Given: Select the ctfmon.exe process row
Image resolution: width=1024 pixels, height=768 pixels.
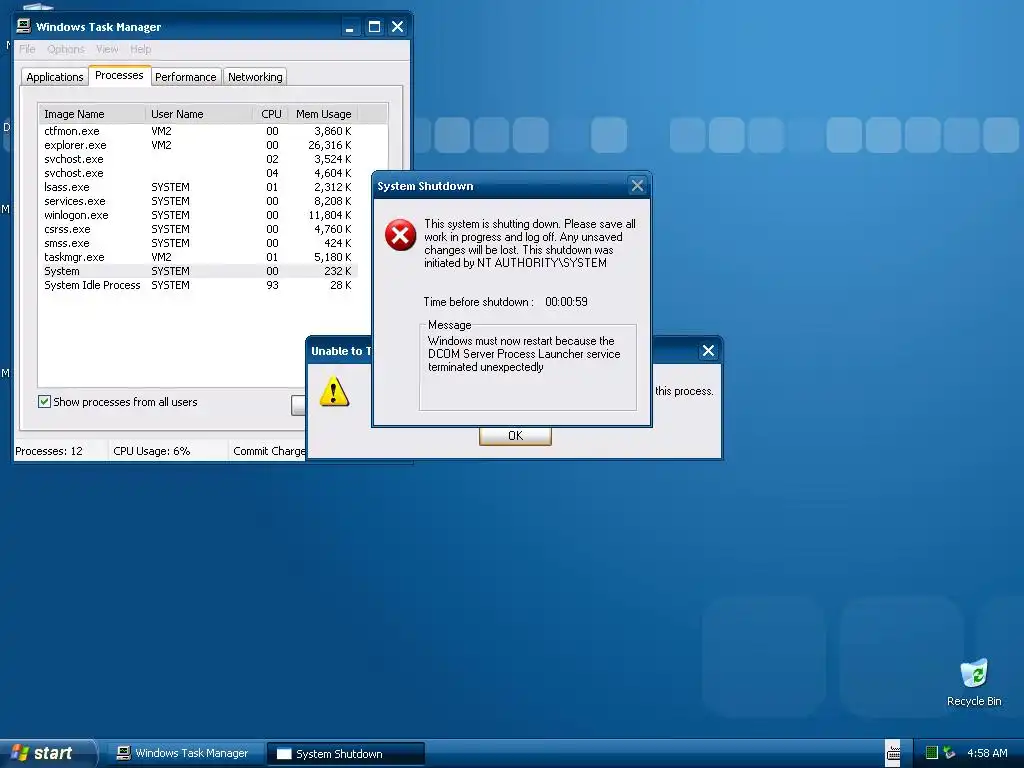Looking at the screenshot, I should point(198,131).
